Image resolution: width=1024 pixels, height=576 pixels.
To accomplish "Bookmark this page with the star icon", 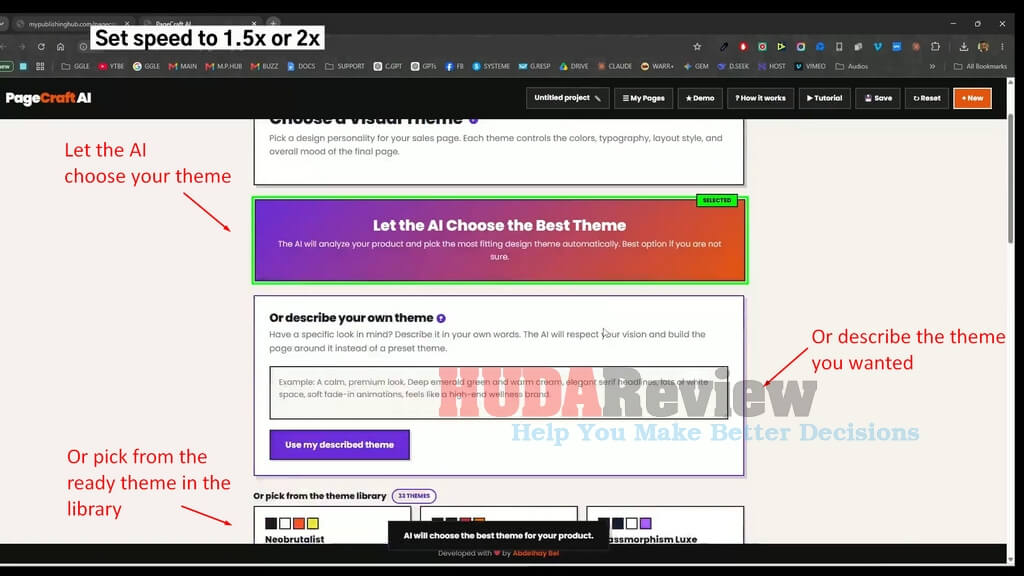I will (697, 47).
